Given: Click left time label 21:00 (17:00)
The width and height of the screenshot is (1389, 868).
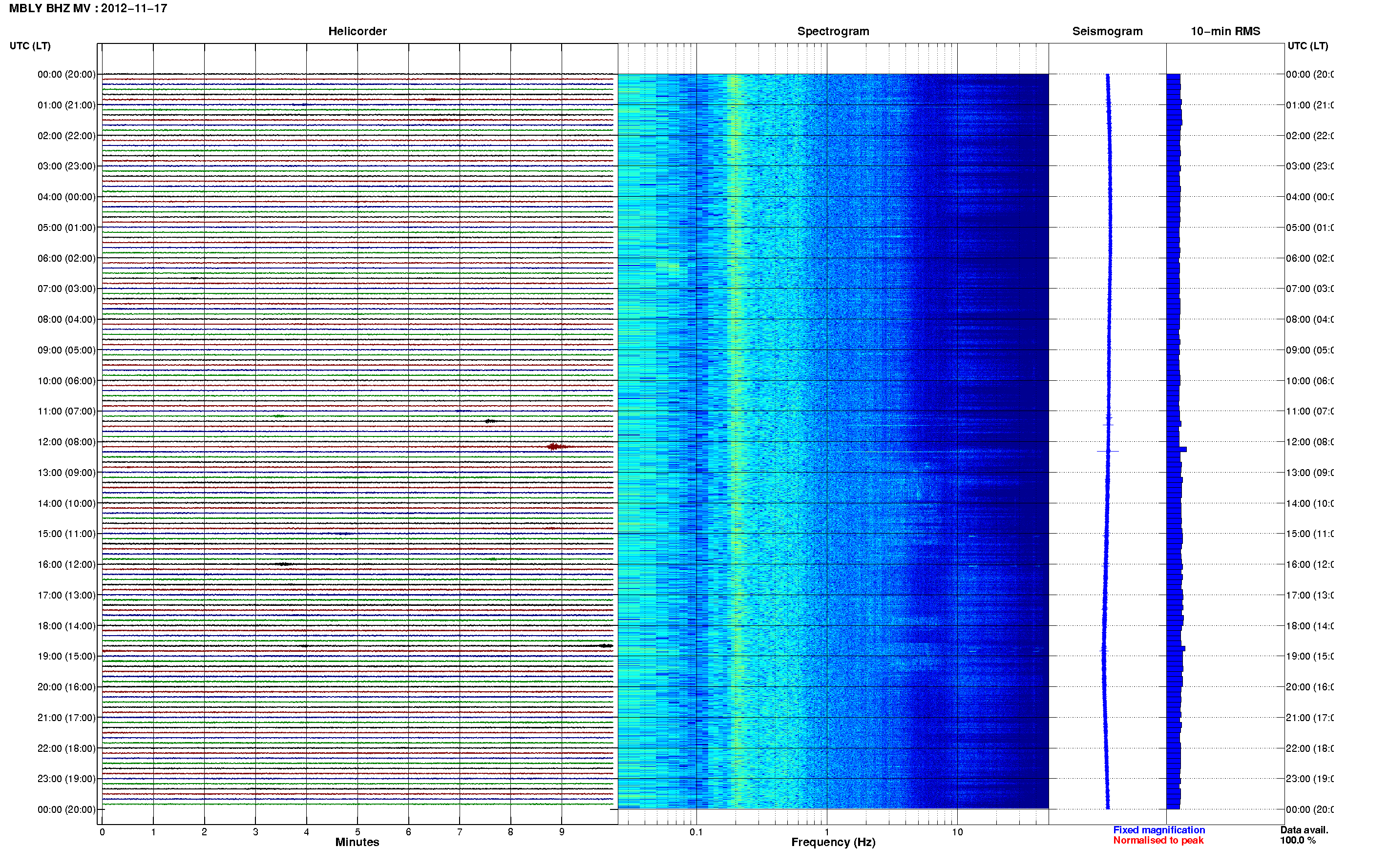Looking at the screenshot, I should [66, 718].
